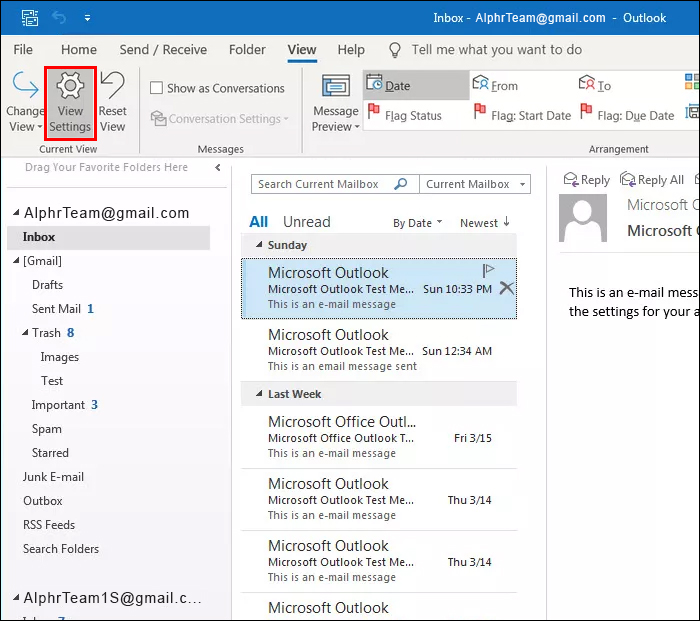This screenshot has width=700, height=621.
Task: Click the sender avatar picture
Action: tap(583, 218)
